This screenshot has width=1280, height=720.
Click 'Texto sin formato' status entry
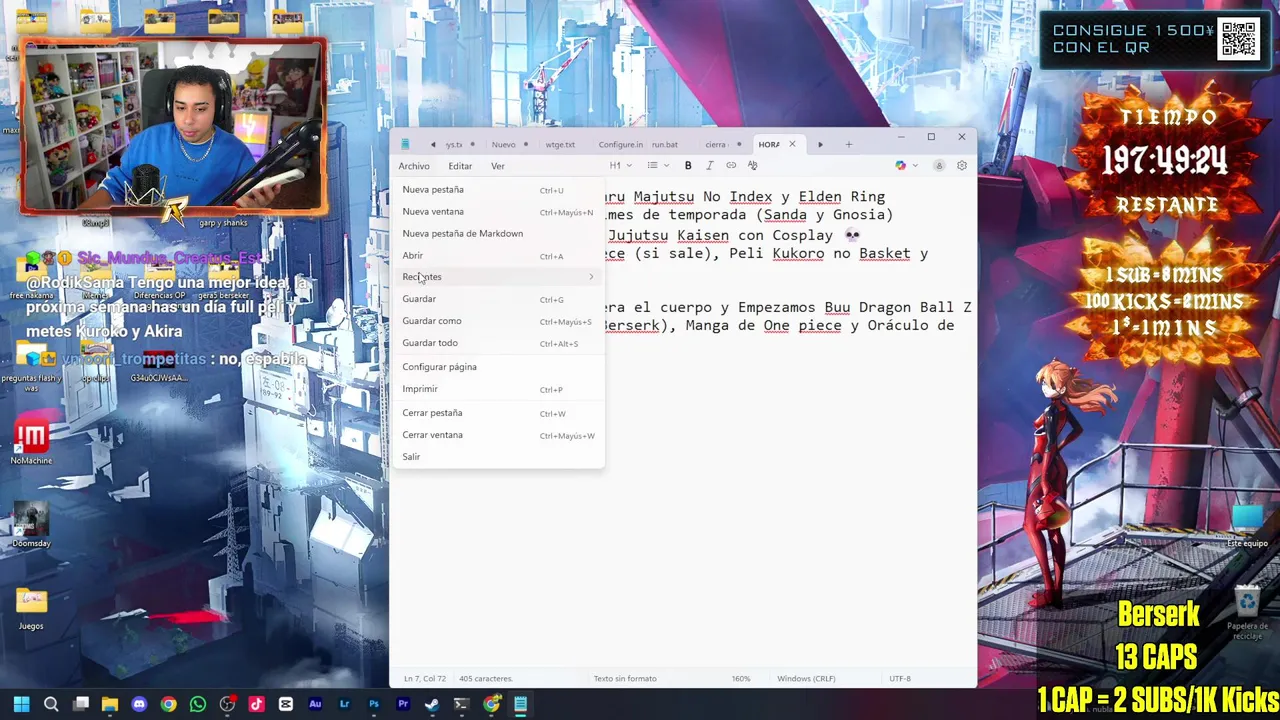pyautogui.click(x=625, y=679)
